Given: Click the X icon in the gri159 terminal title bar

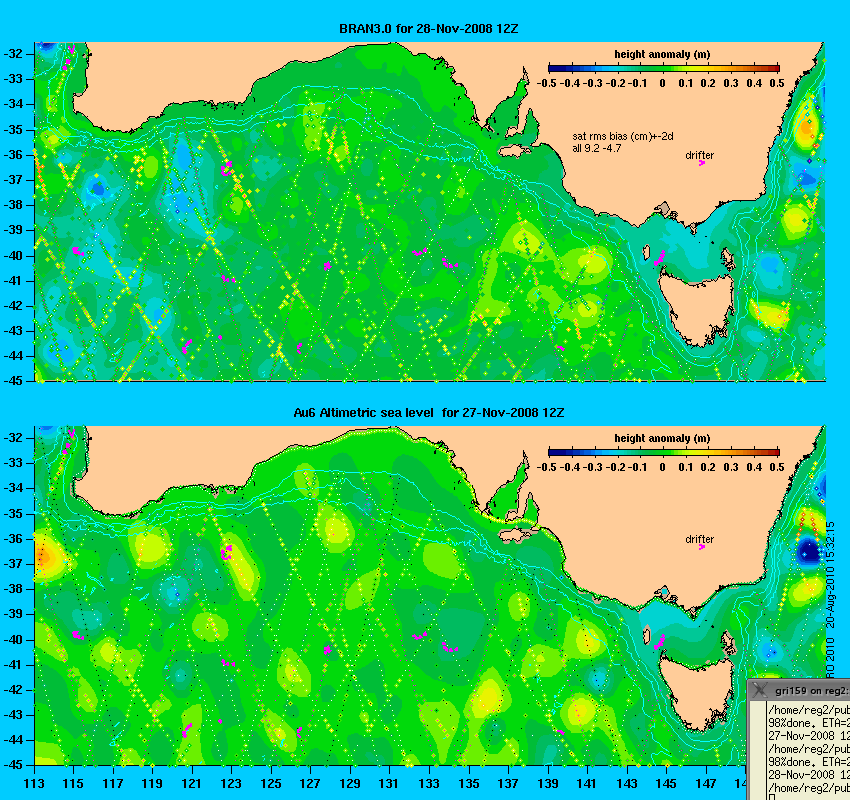Looking at the screenshot, I should [760, 690].
